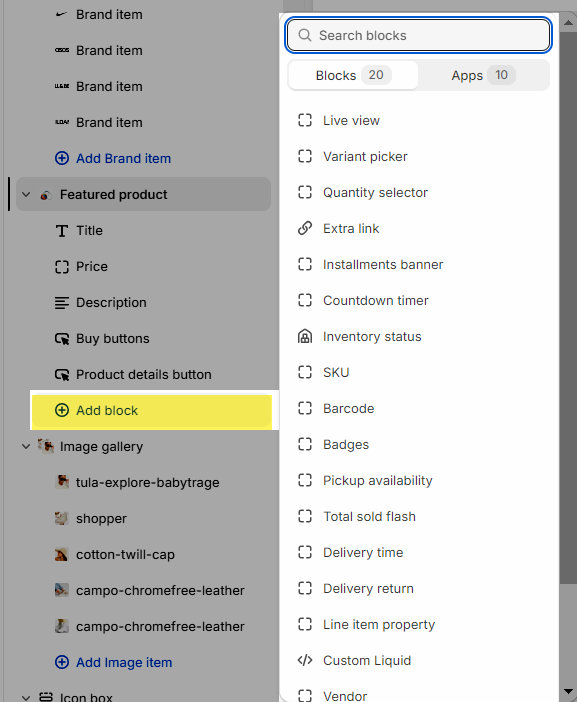Click the Custom Liquid code icon
The height and width of the screenshot is (702, 577).
coord(305,660)
